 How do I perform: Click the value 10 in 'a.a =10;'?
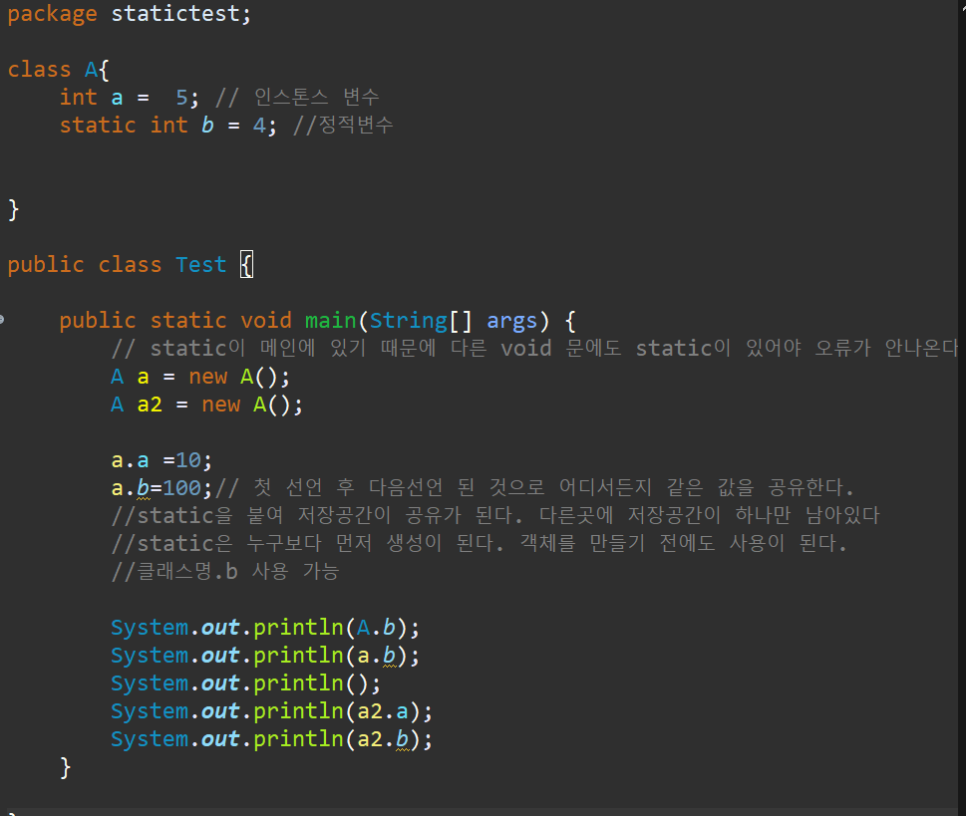click(189, 460)
